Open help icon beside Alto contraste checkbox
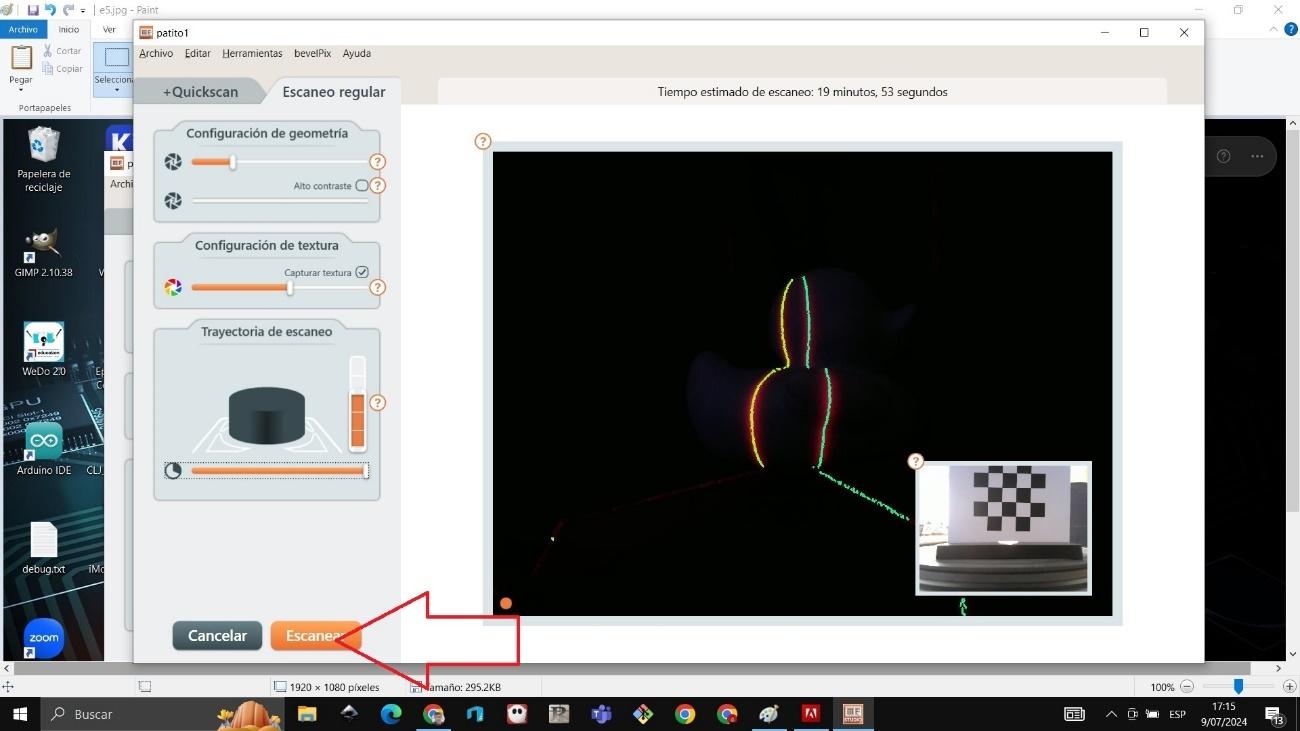 click(378, 186)
